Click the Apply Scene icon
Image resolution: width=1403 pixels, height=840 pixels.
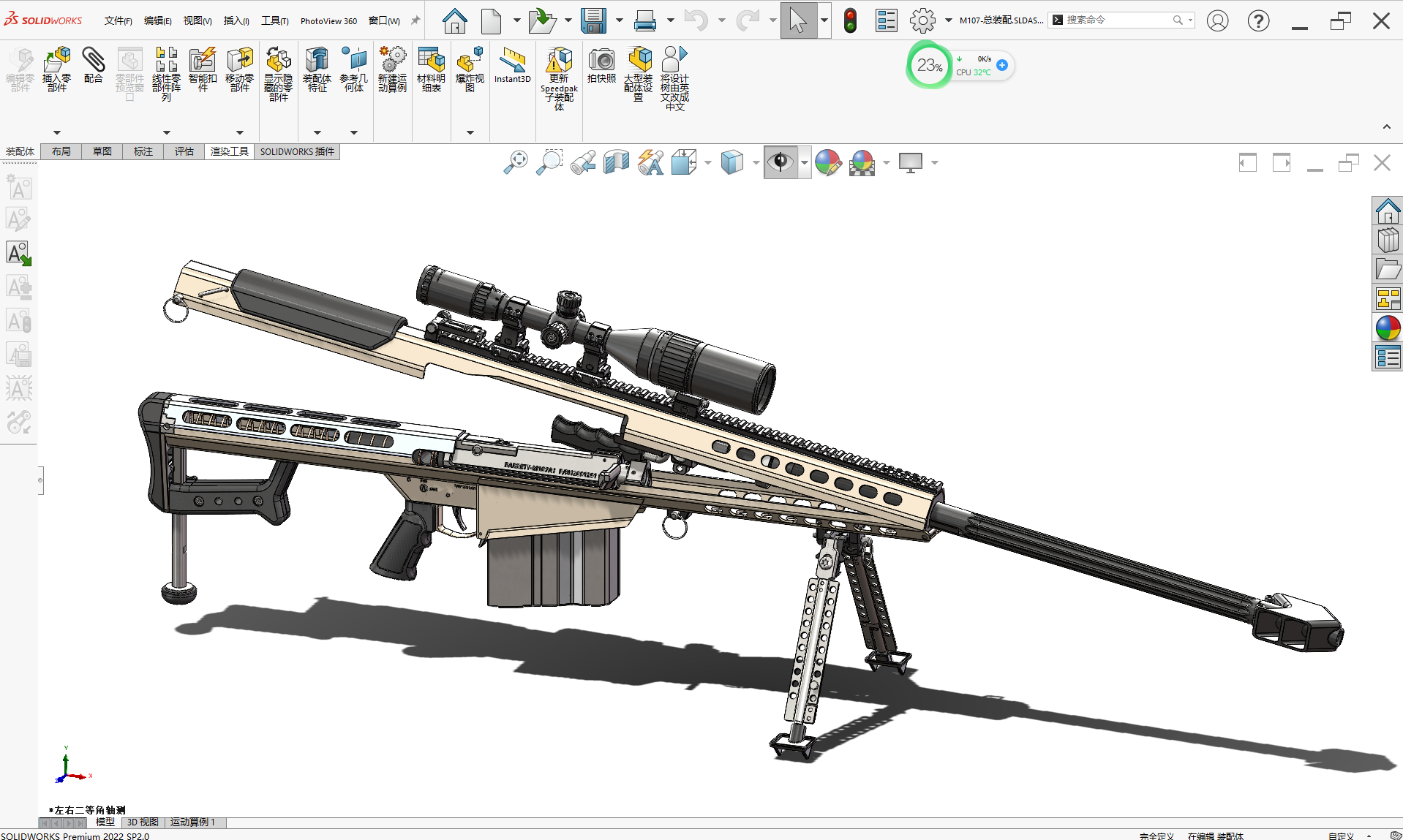(x=862, y=162)
